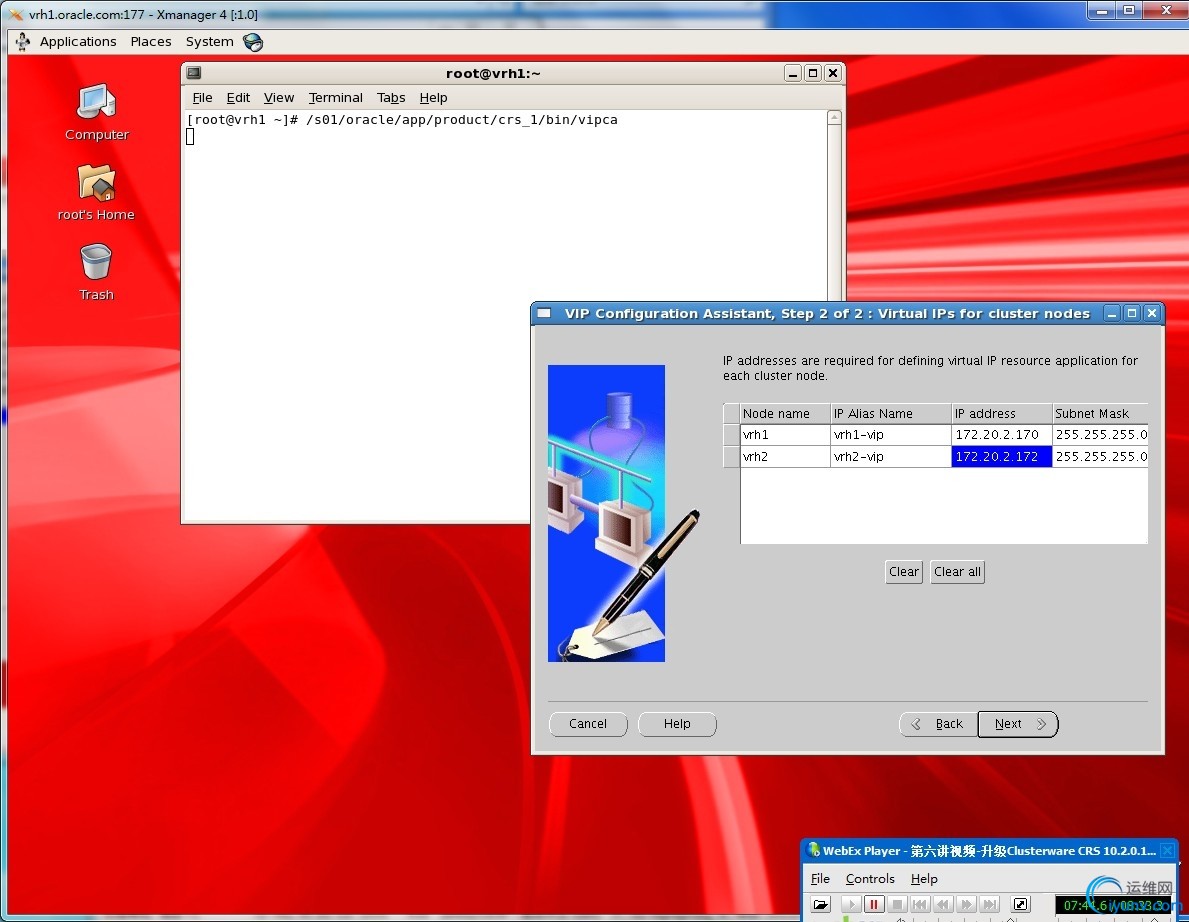Open terminal File menu

[x=202, y=97]
